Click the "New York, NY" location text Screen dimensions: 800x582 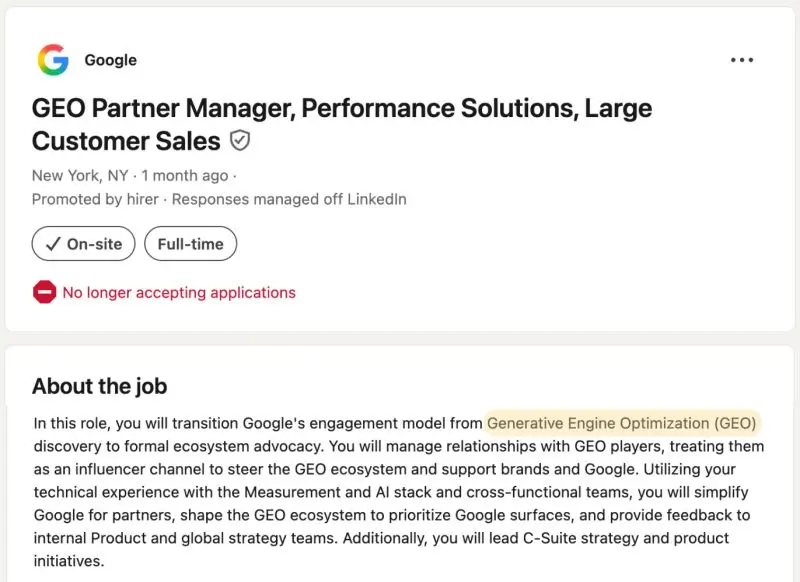[x=80, y=175]
